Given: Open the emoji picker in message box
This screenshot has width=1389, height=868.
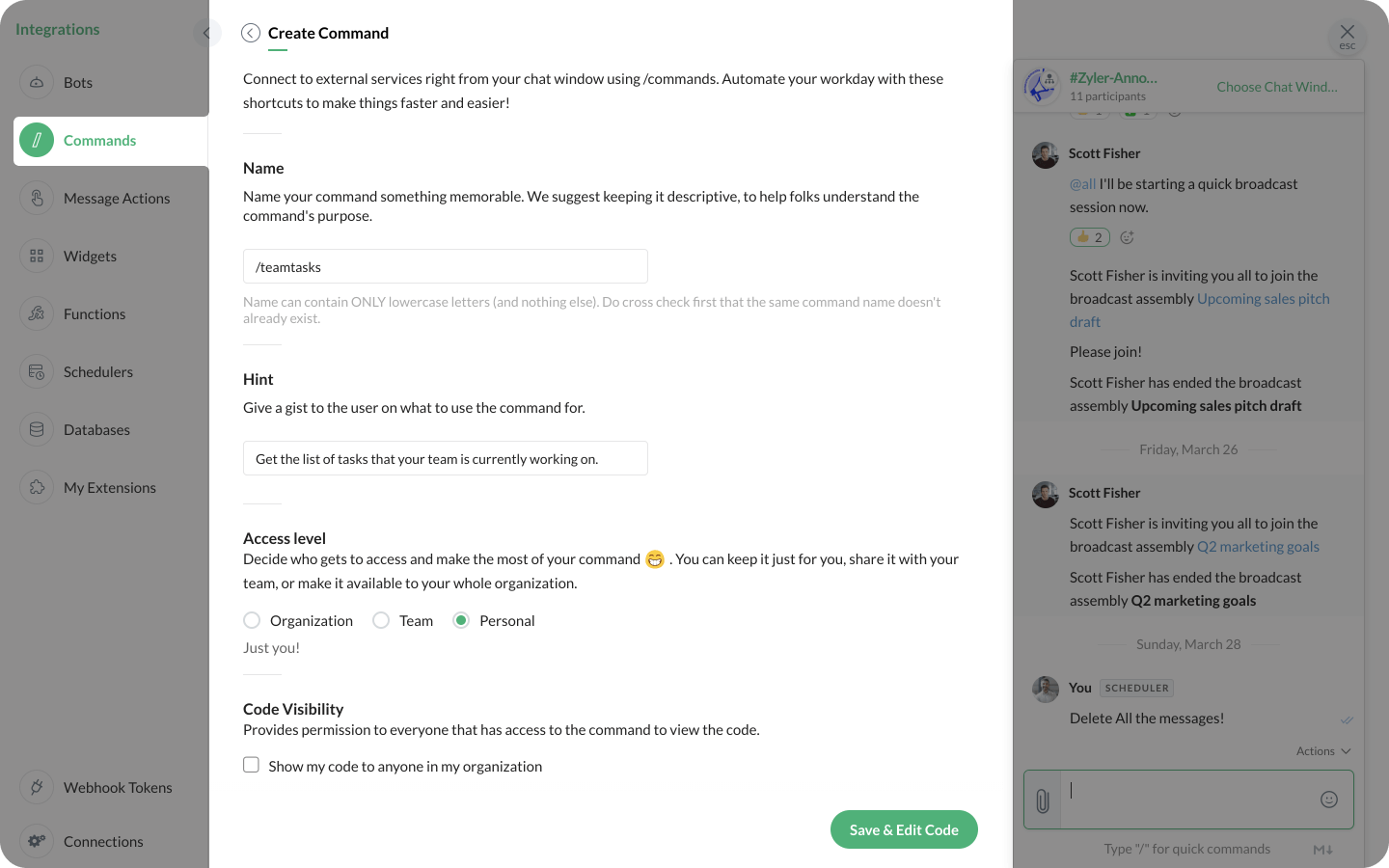Looking at the screenshot, I should [x=1329, y=799].
